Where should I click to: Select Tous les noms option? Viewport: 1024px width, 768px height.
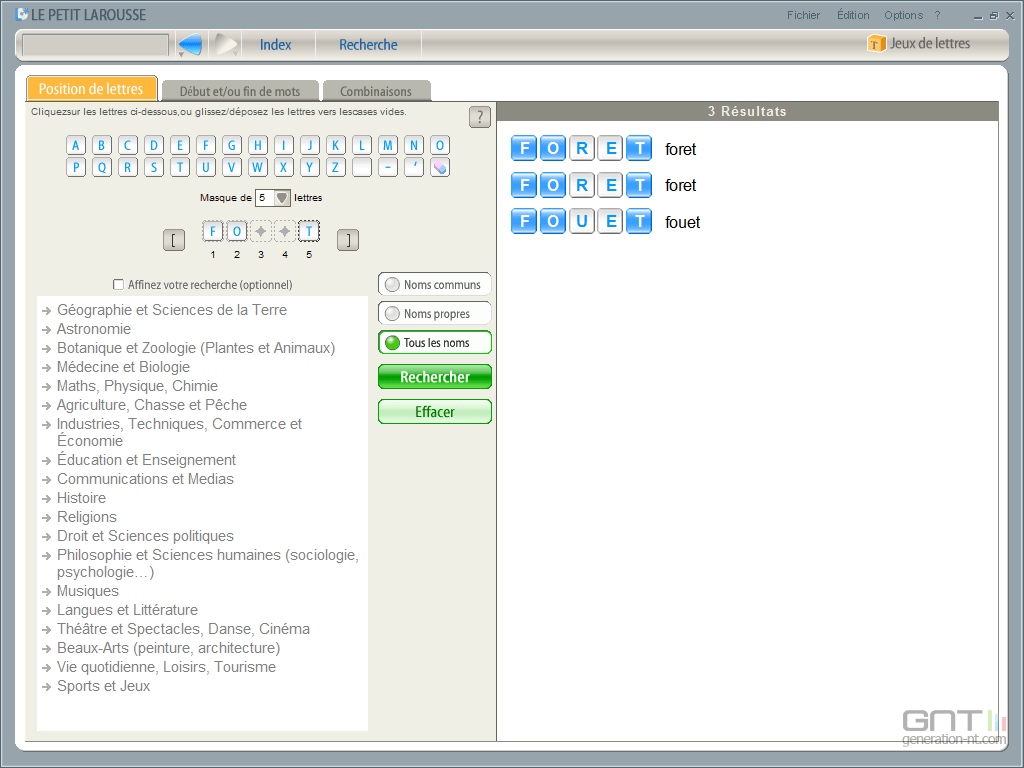(x=434, y=343)
